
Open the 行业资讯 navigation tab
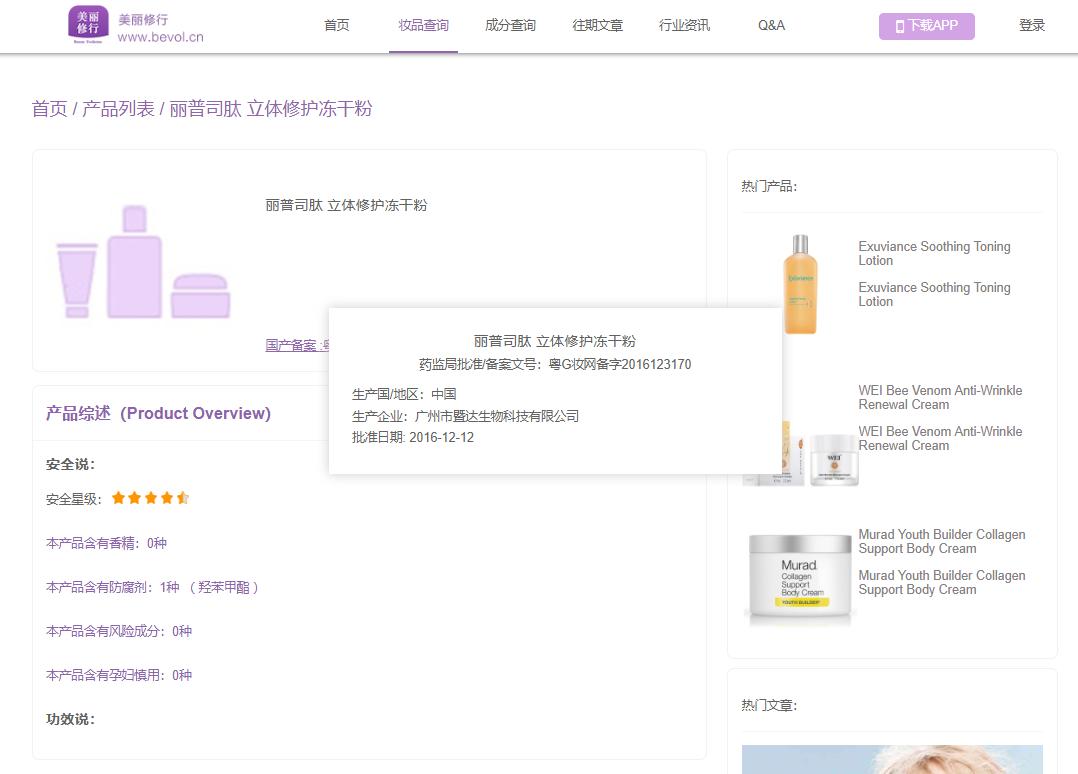pyautogui.click(x=684, y=25)
